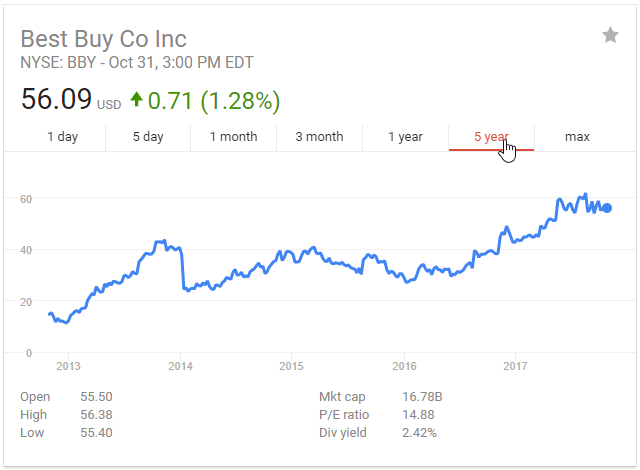This screenshot has width=640, height=470.
Task: Click the star icon to follow stock
Action: tap(610, 35)
